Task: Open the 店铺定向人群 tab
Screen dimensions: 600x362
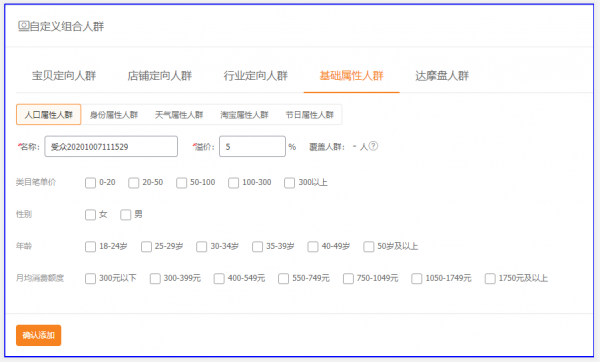Action: point(160,76)
